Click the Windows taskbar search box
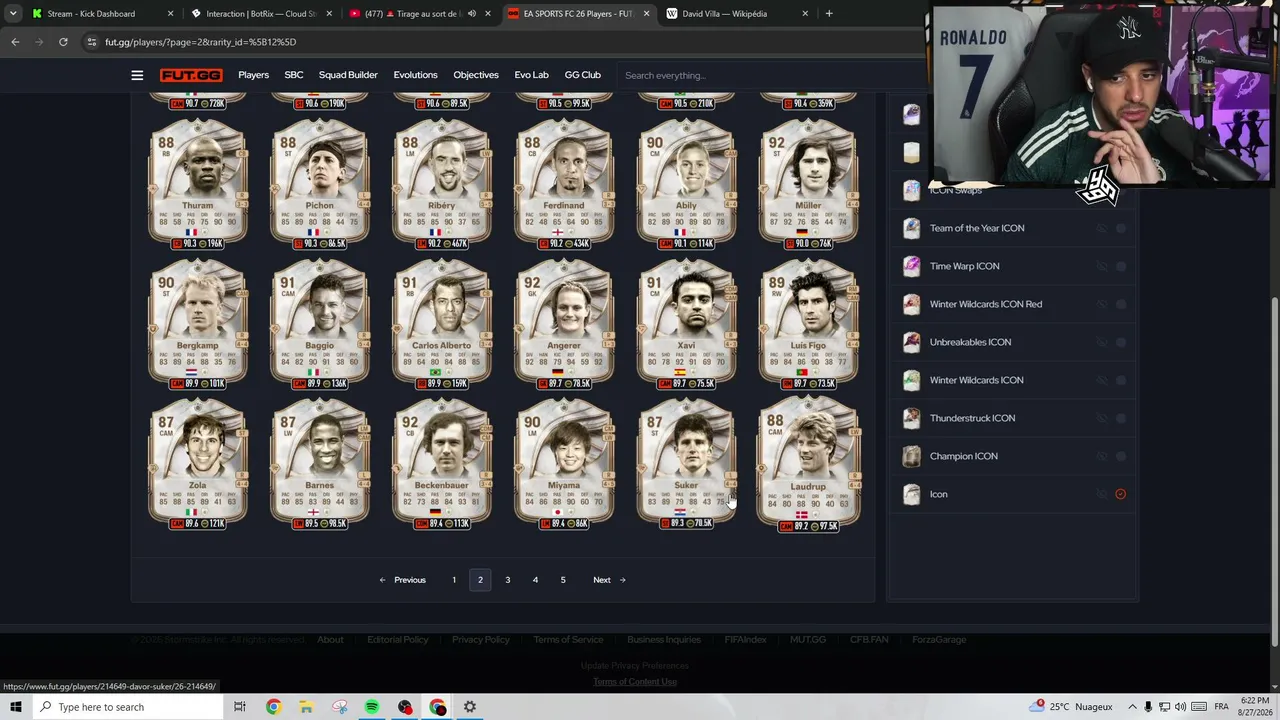Viewport: 1280px width, 720px height. (x=128, y=707)
